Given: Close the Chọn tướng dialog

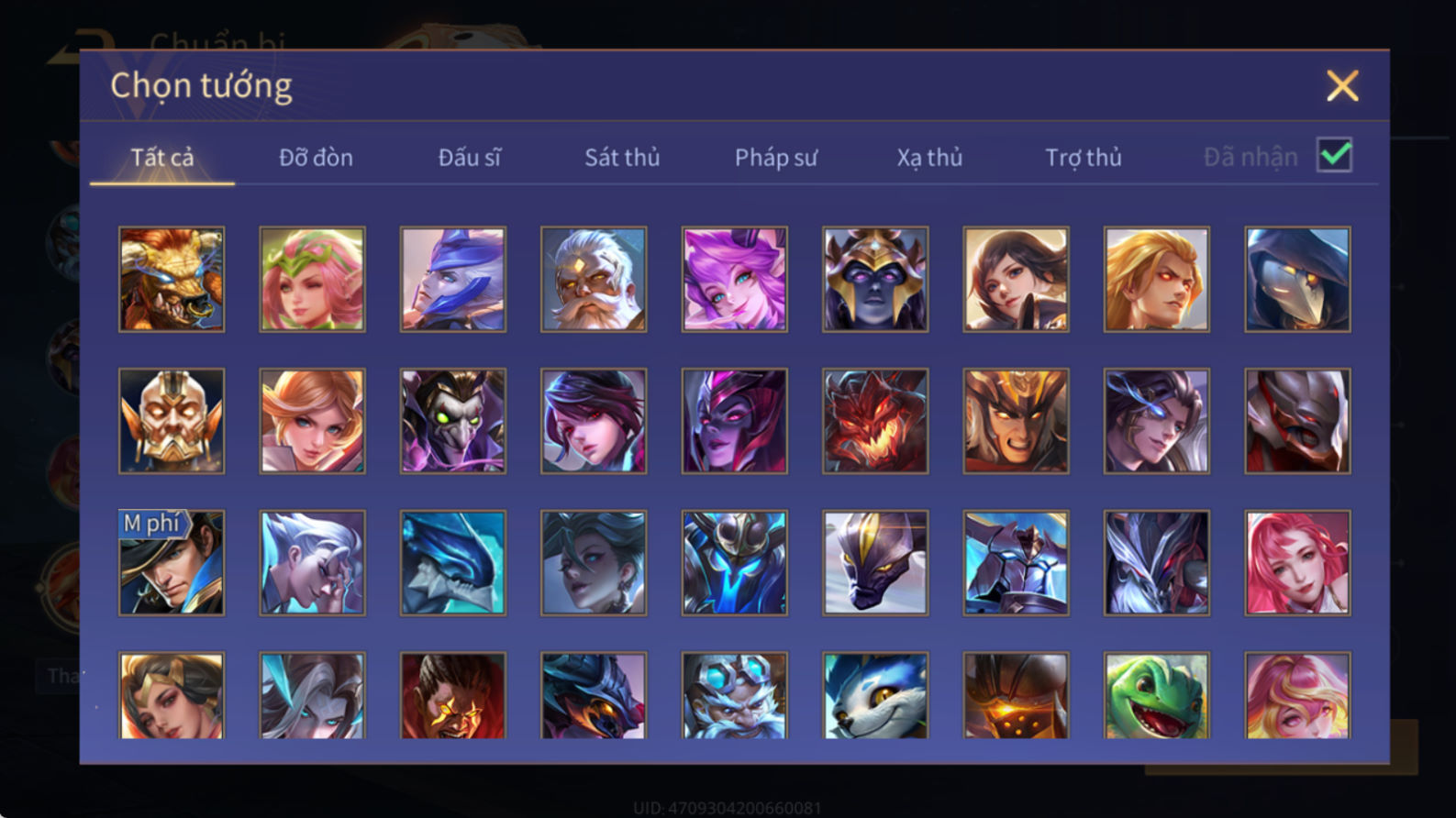Looking at the screenshot, I should [1342, 86].
